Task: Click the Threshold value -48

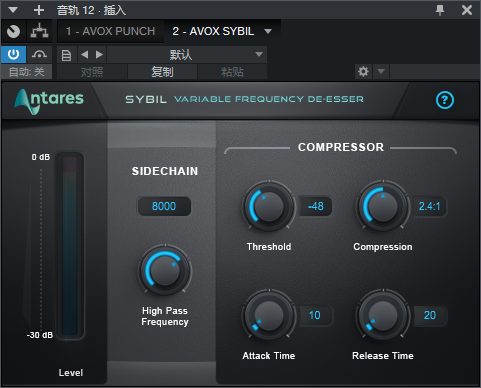Action: coord(316,206)
